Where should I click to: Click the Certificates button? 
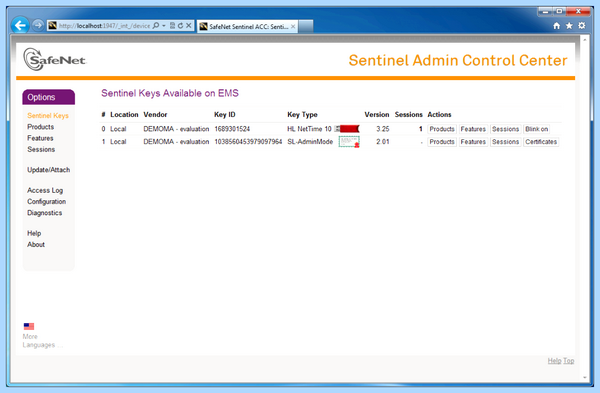[541, 142]
